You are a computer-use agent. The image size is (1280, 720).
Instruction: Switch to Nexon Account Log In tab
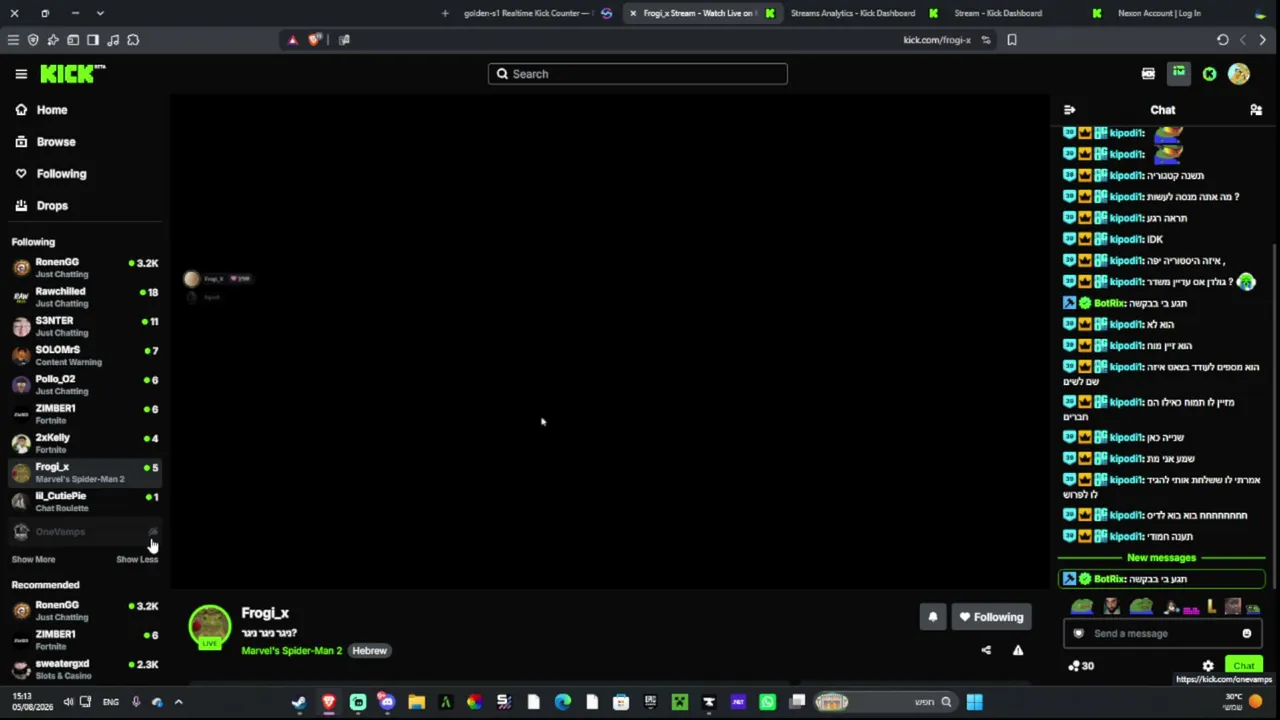point(1160,13)
